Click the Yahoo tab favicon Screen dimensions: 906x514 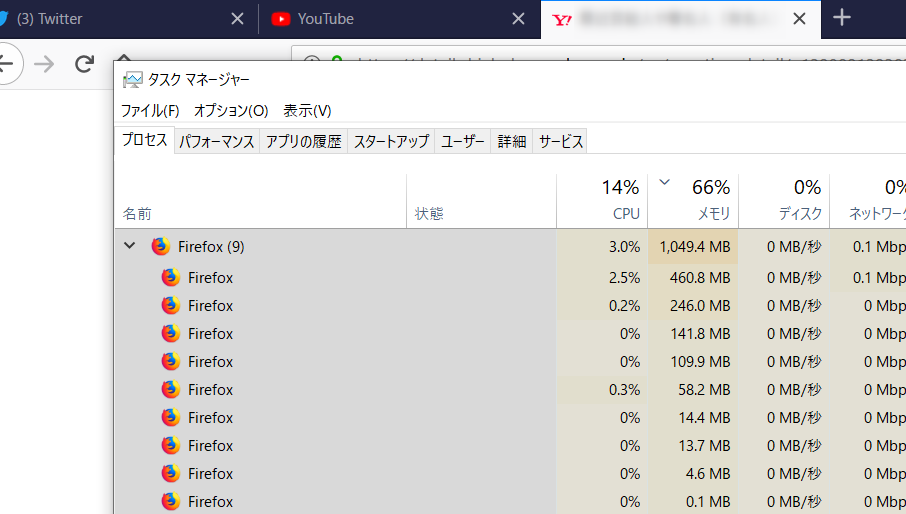562,20
